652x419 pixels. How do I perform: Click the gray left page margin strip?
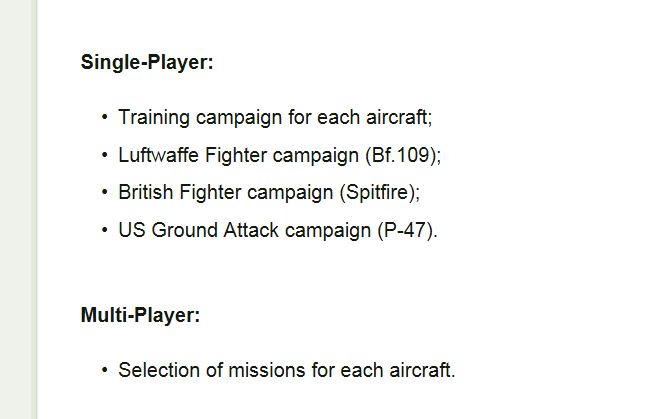18,210
